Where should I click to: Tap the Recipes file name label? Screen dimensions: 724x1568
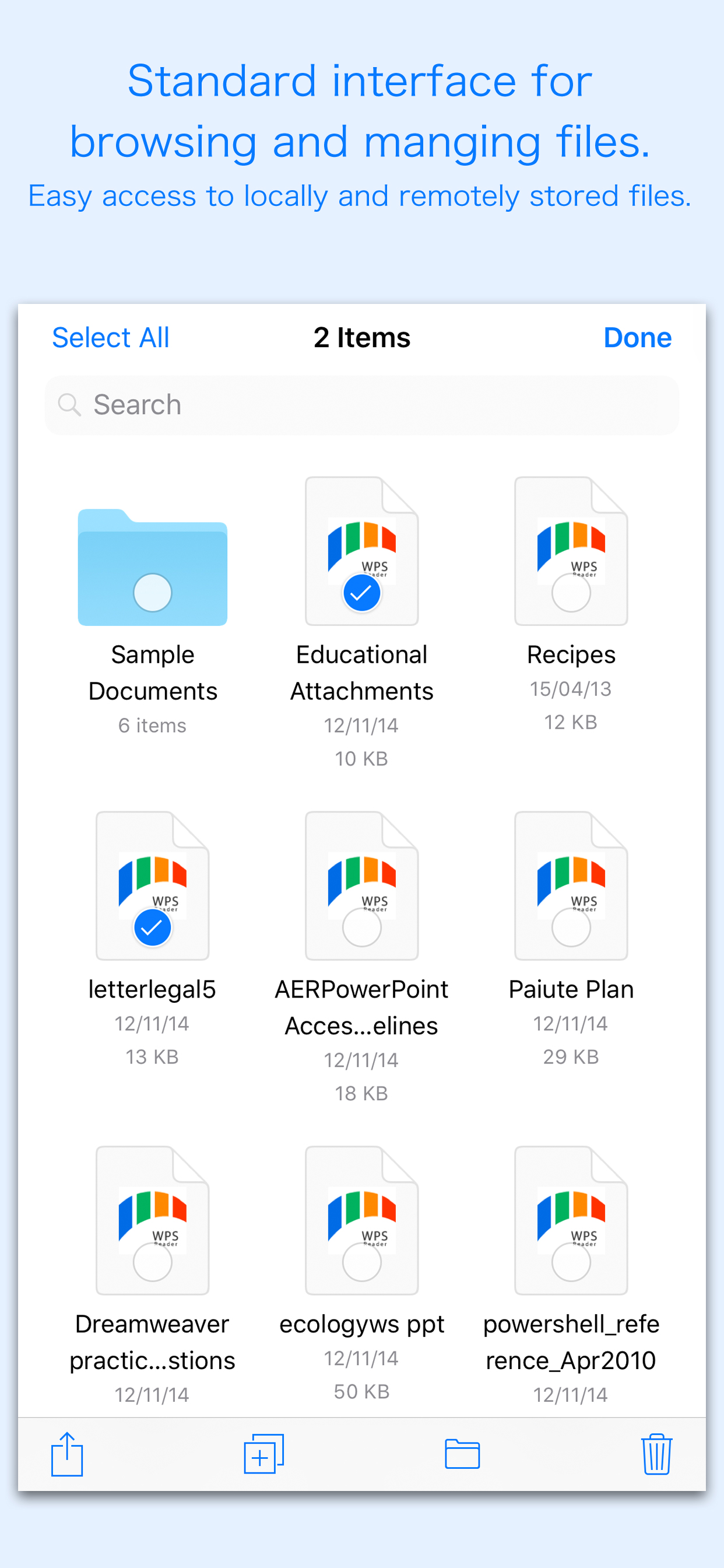click(x=571, y=655)
